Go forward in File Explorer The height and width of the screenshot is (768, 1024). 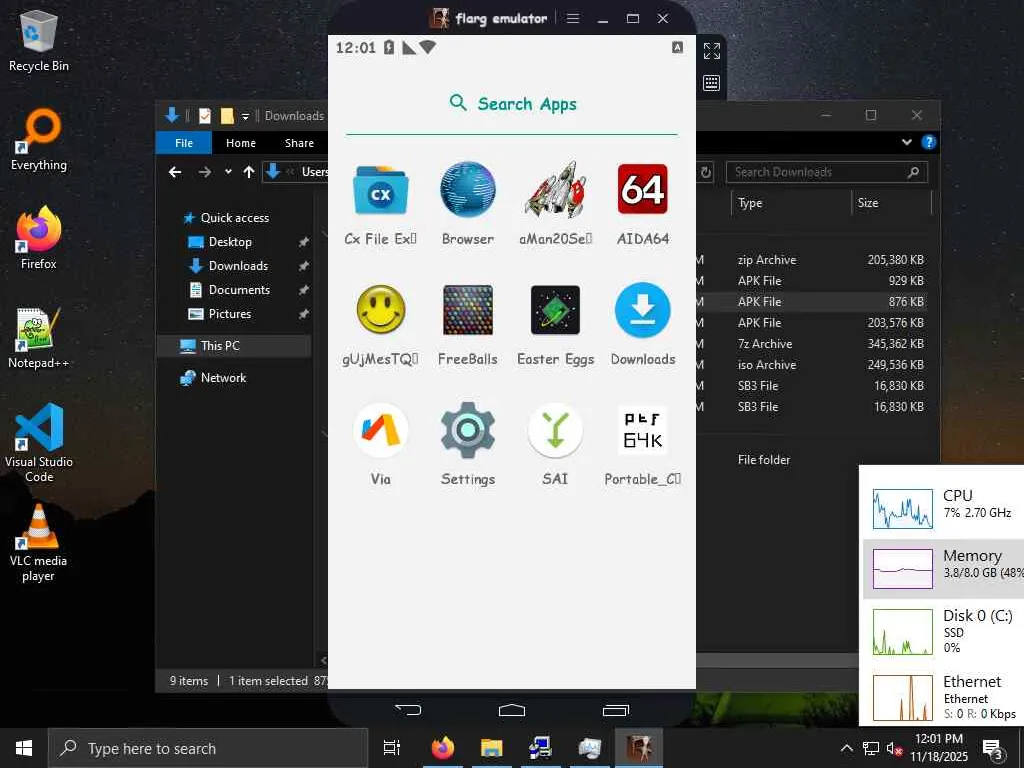[x=205, y=172]
